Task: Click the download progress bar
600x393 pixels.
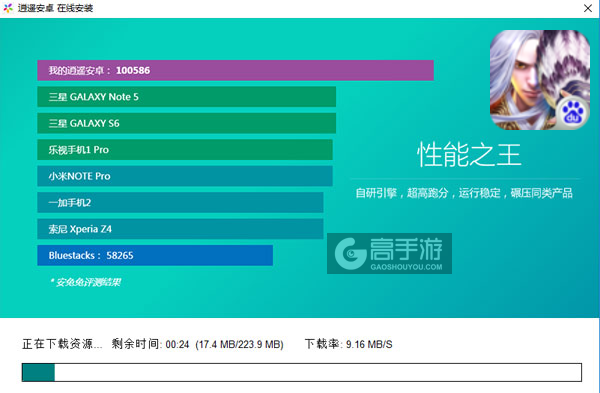Action: 302,372
